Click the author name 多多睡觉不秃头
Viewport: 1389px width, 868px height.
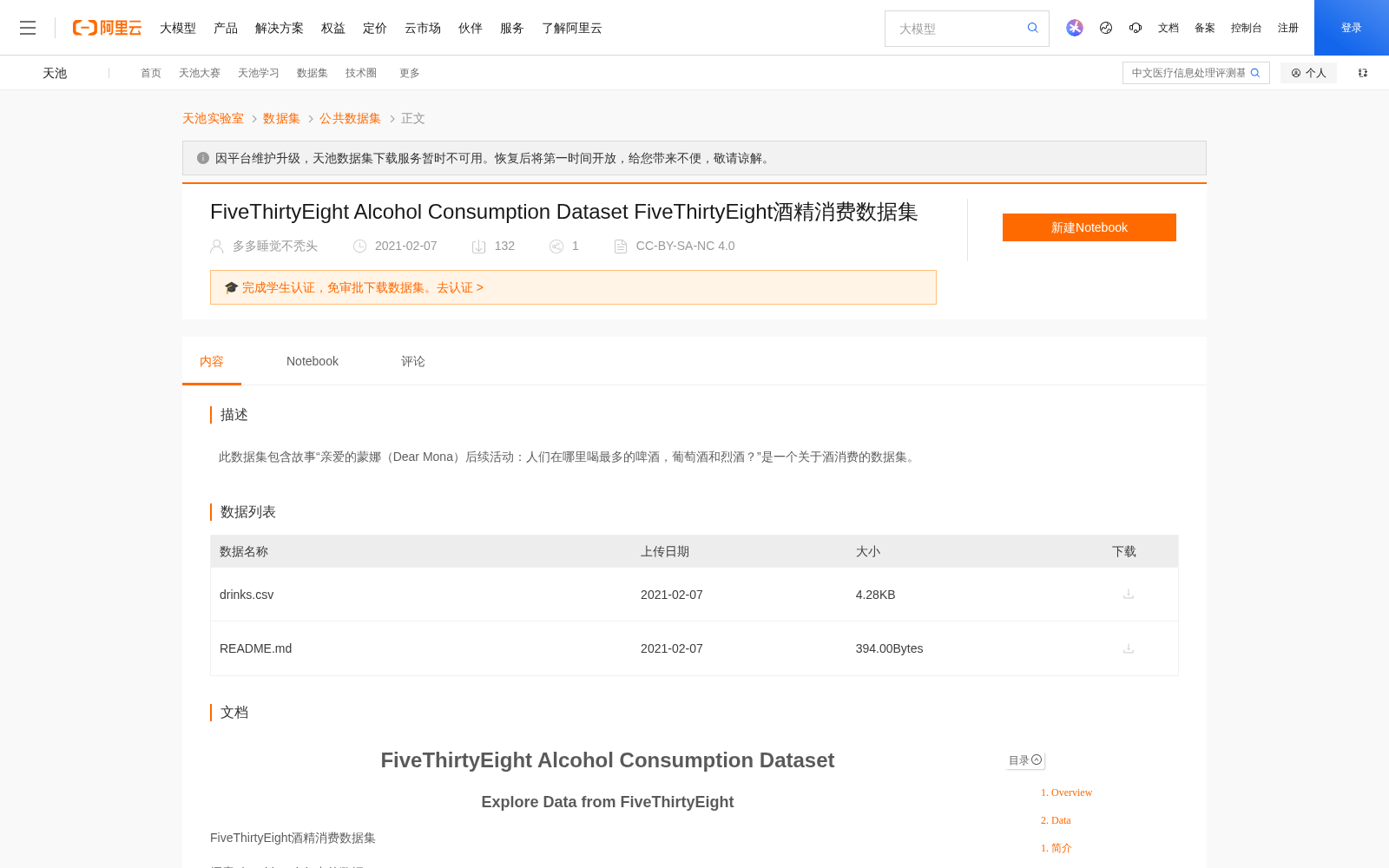point(275,247)
